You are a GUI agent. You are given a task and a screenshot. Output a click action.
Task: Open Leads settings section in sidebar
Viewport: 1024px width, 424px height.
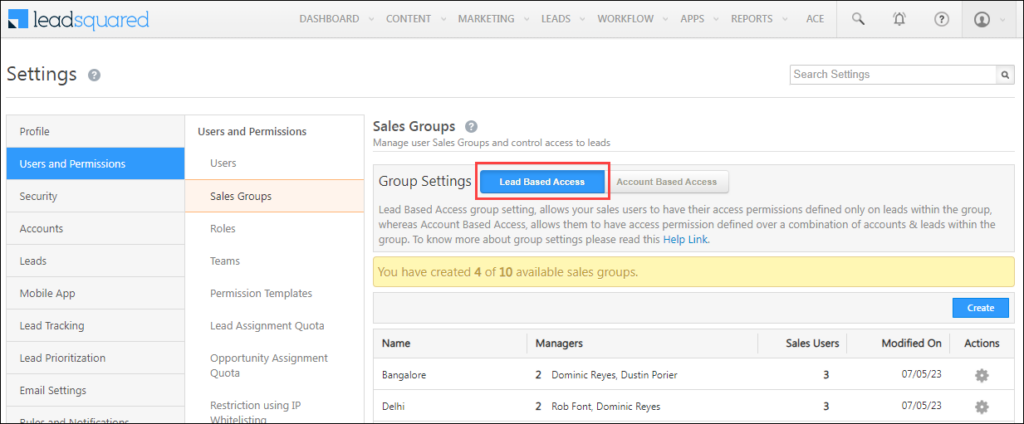click(x=96, y=261)
